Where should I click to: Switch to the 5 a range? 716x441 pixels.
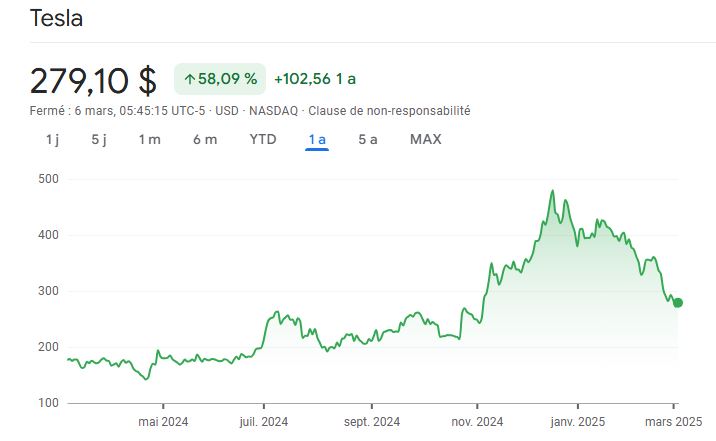(368, 139)
